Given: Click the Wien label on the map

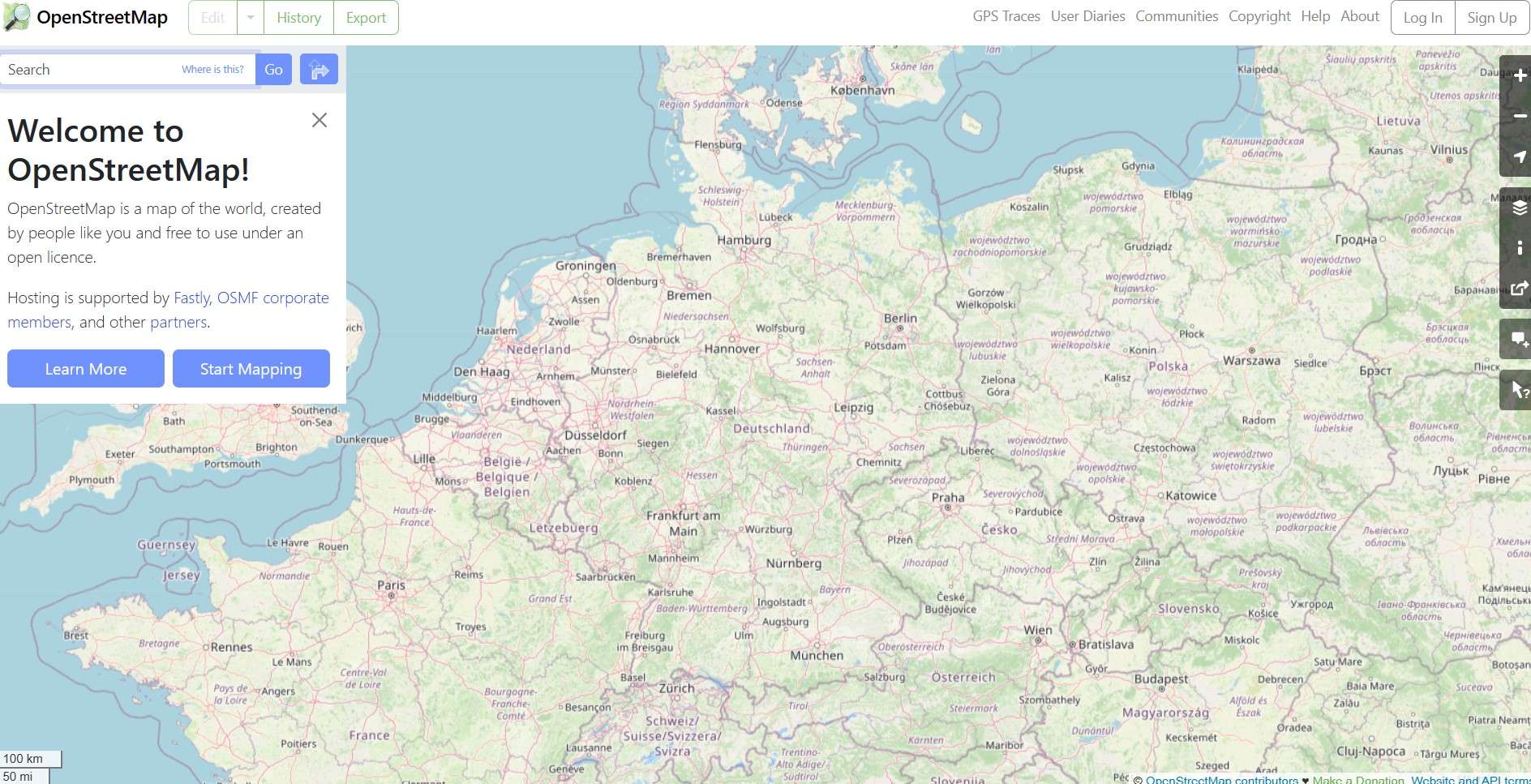Looking at the screenshot, I should [1038, 630].
